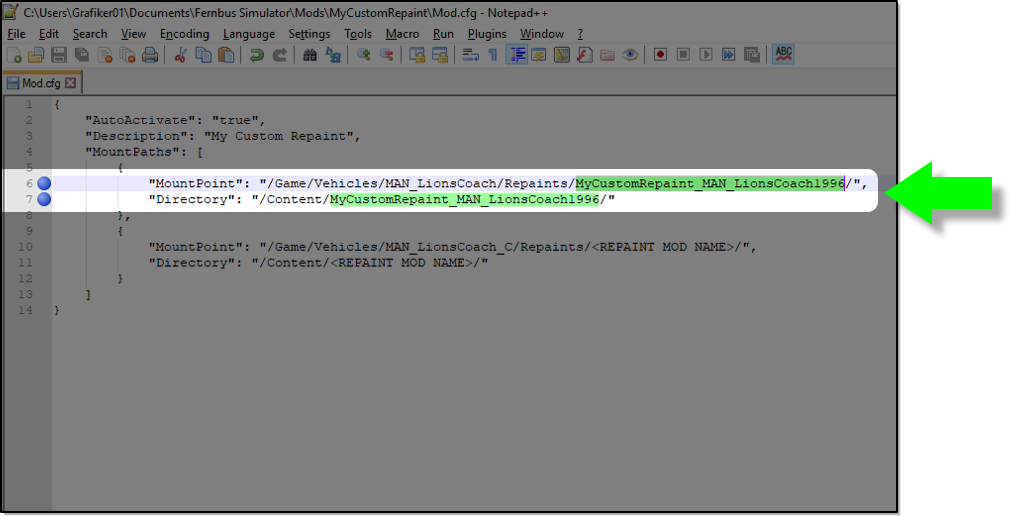Viewport: 1010px width, 516px height.
Task: Click the Undo green arrow icon
Action: 257,55
